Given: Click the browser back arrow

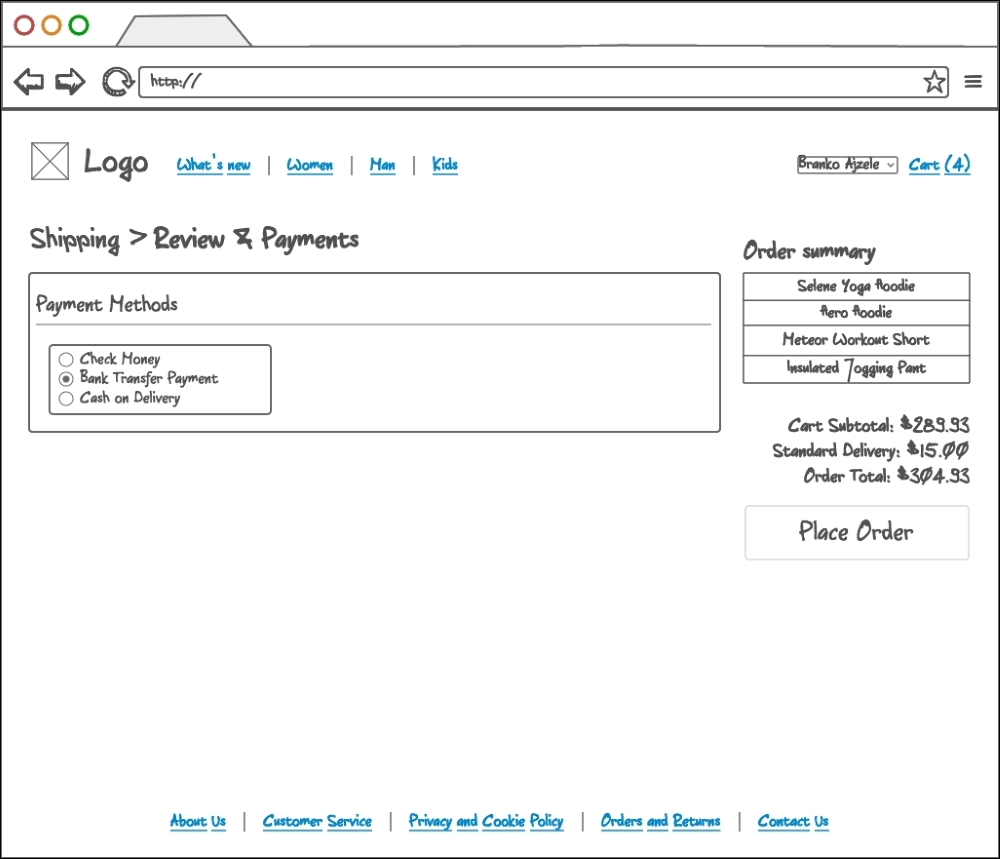Looking at the screenshot, I should (x=28, y=81).
